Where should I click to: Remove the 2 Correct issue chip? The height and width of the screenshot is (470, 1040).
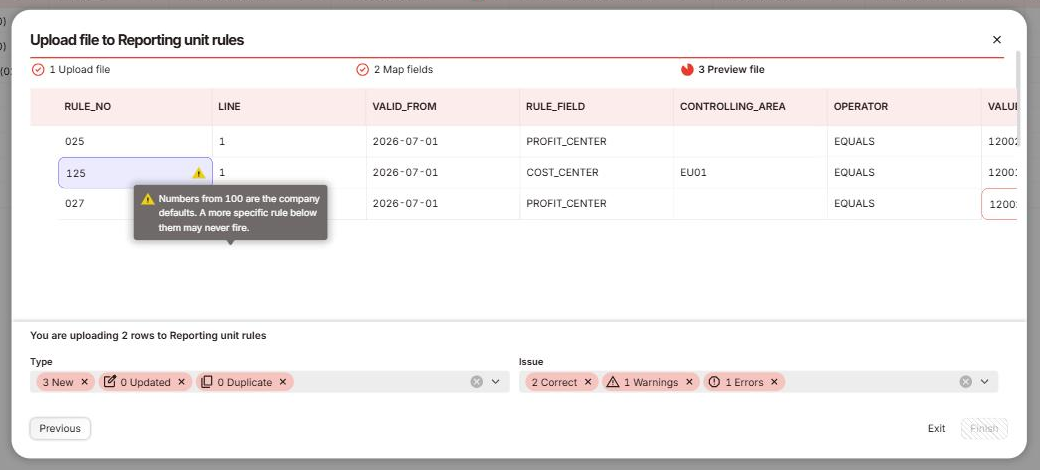[588, 382]
